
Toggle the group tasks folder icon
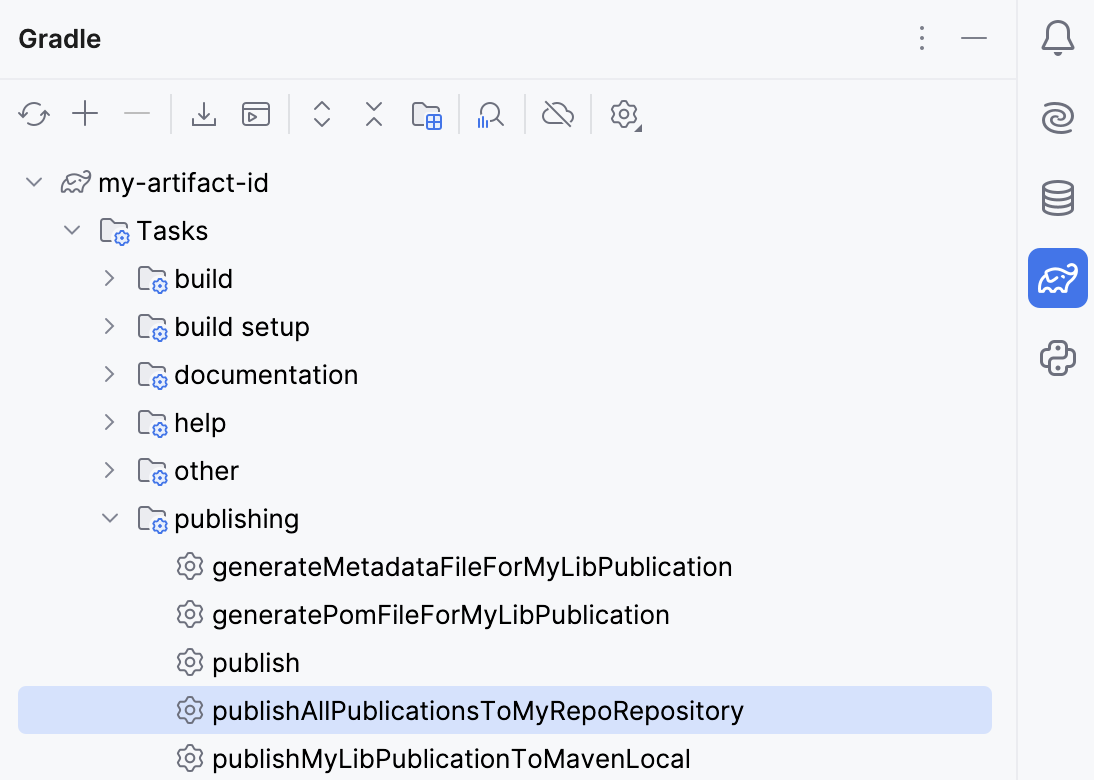427,114
